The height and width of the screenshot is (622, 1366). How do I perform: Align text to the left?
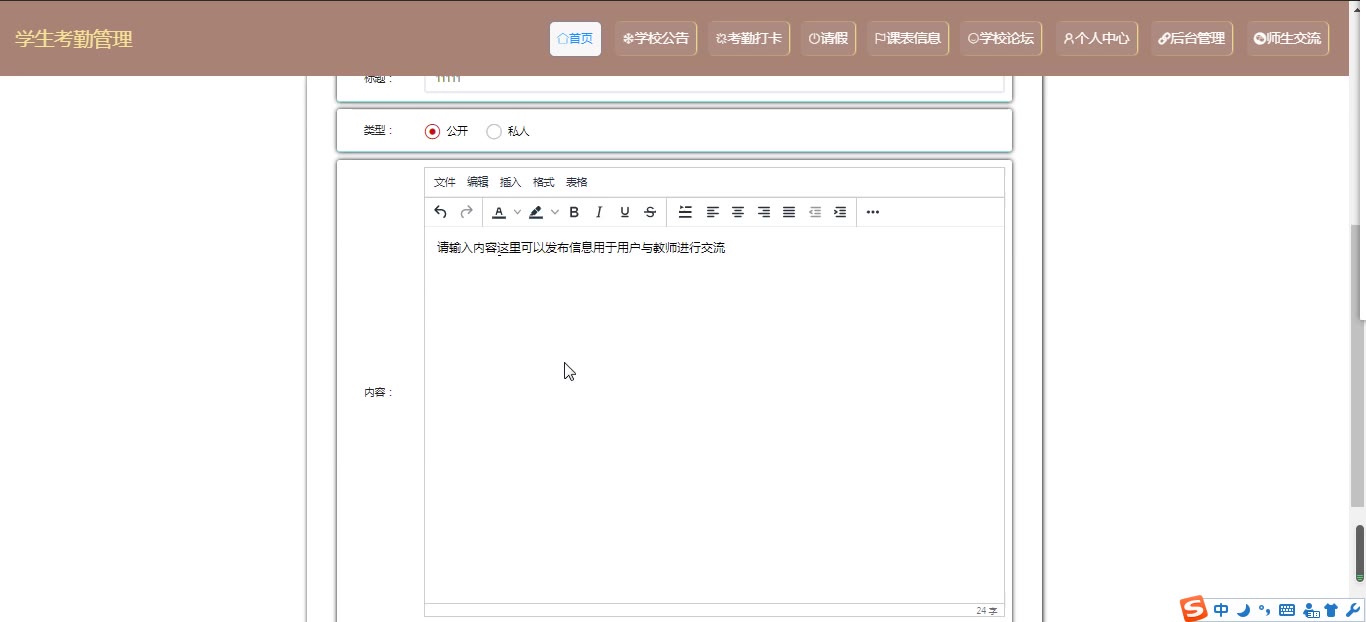point(713,212)
